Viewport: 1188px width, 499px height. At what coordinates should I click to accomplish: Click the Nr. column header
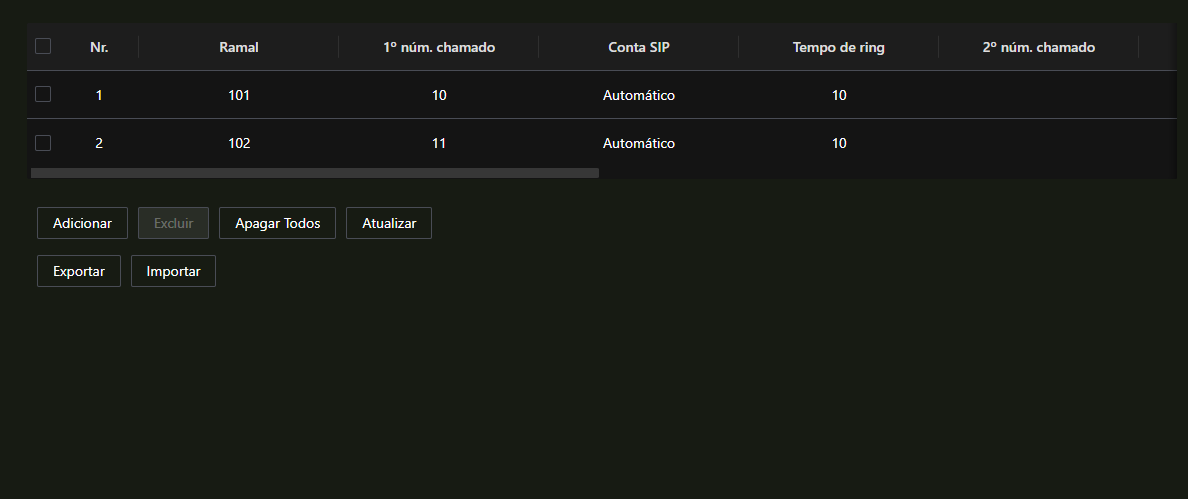99,47
